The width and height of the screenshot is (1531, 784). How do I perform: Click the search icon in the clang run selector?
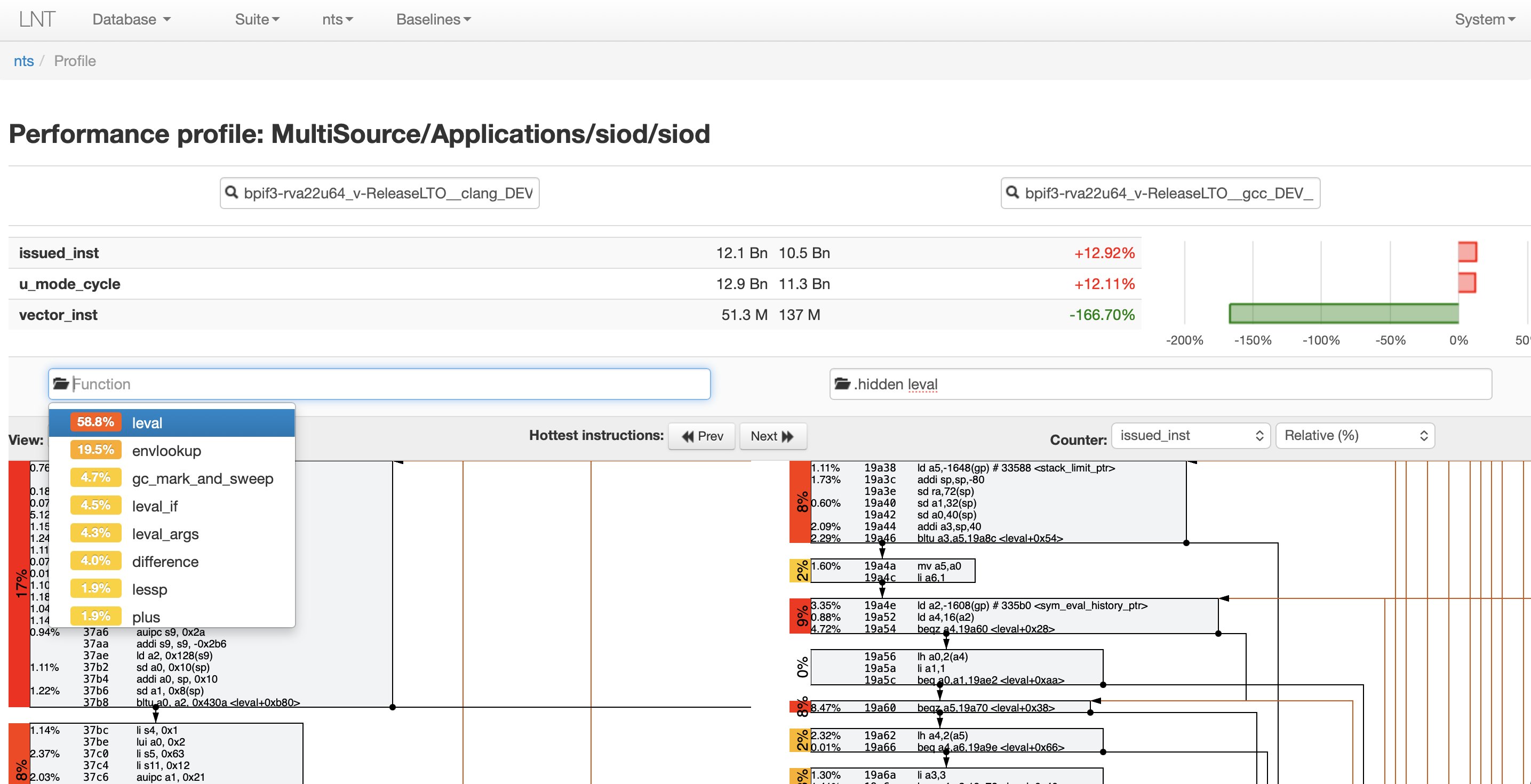[232, 193]
